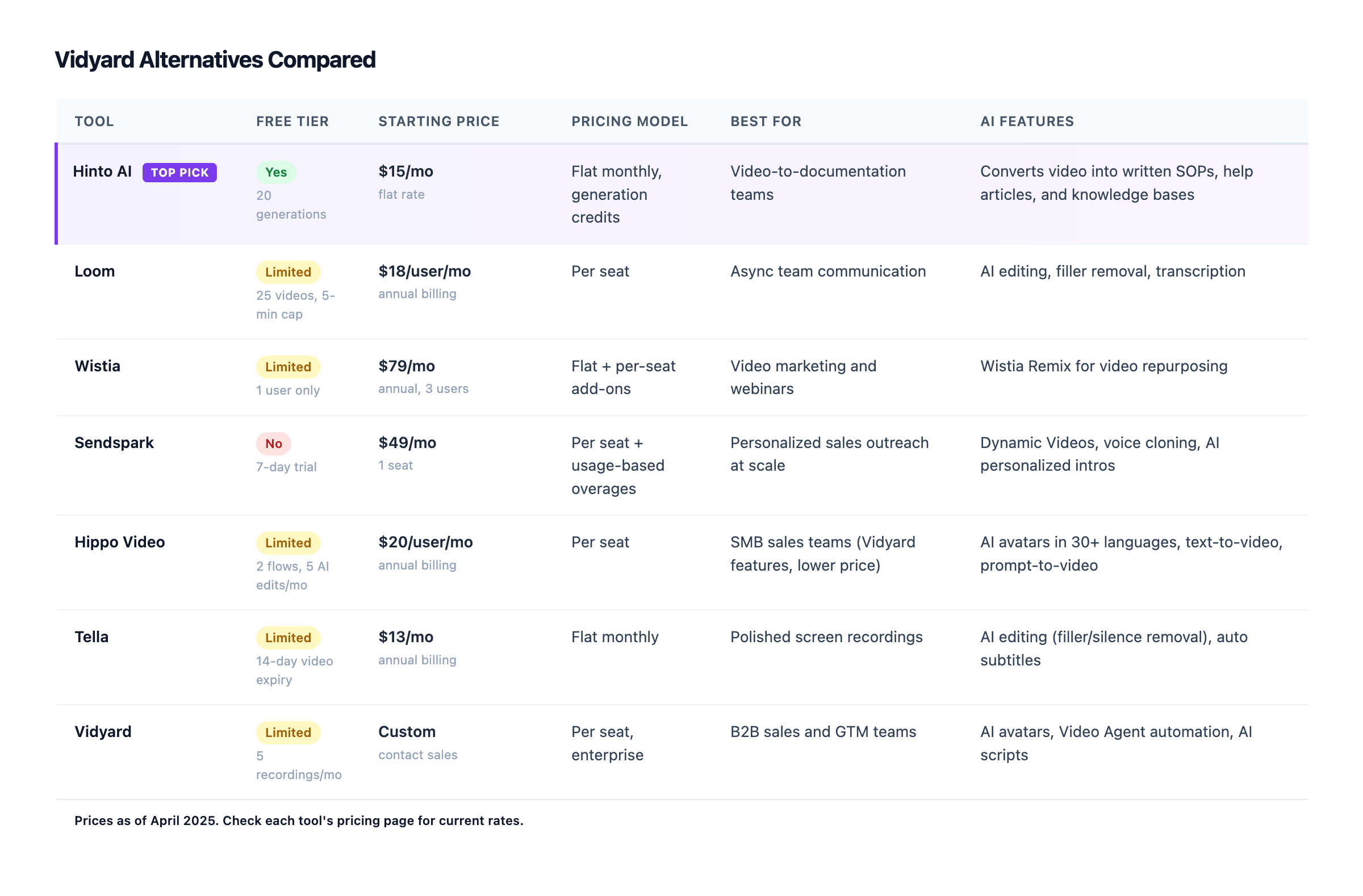
Task: Select the Loom tool name
Action: [x=94, y=271]
